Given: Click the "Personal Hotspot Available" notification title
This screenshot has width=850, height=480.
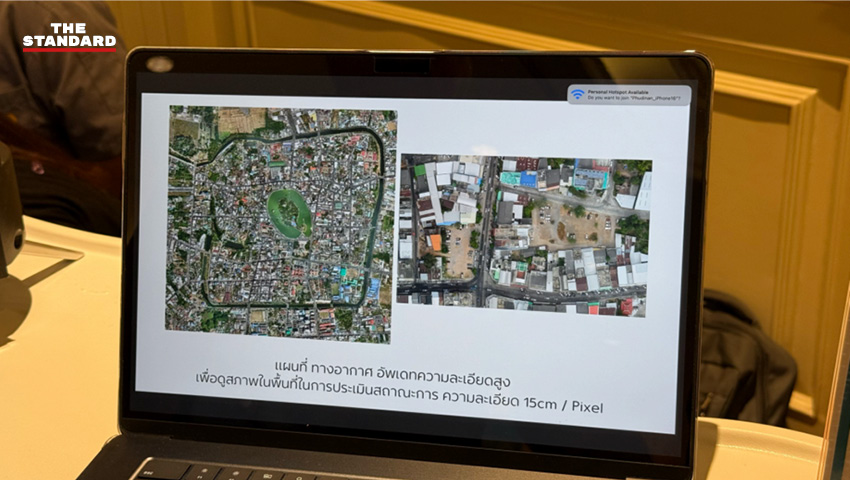Looking at the screenshot, I should coord(617,92).
